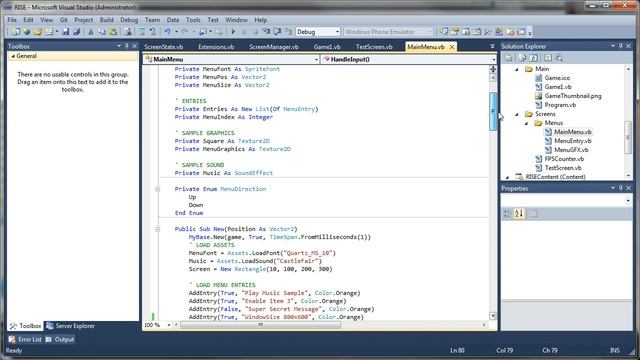
Task: Click the Solution Explorer vertical scrollbar thumb
Action: tap(628, 137)
